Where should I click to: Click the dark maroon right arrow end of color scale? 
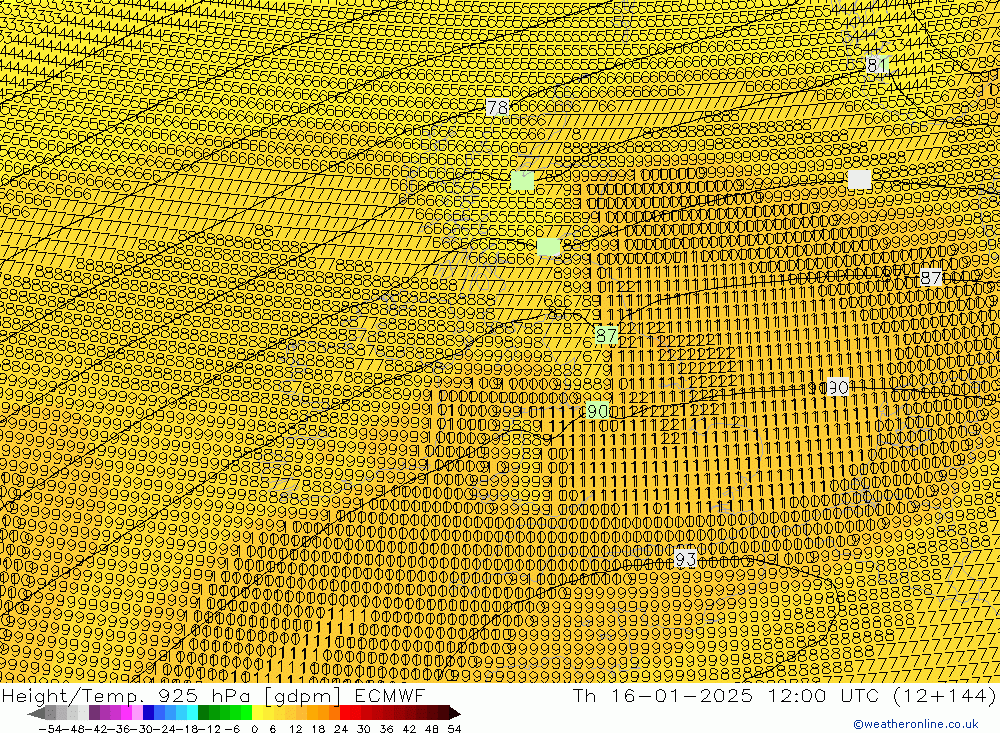point(455,713)
